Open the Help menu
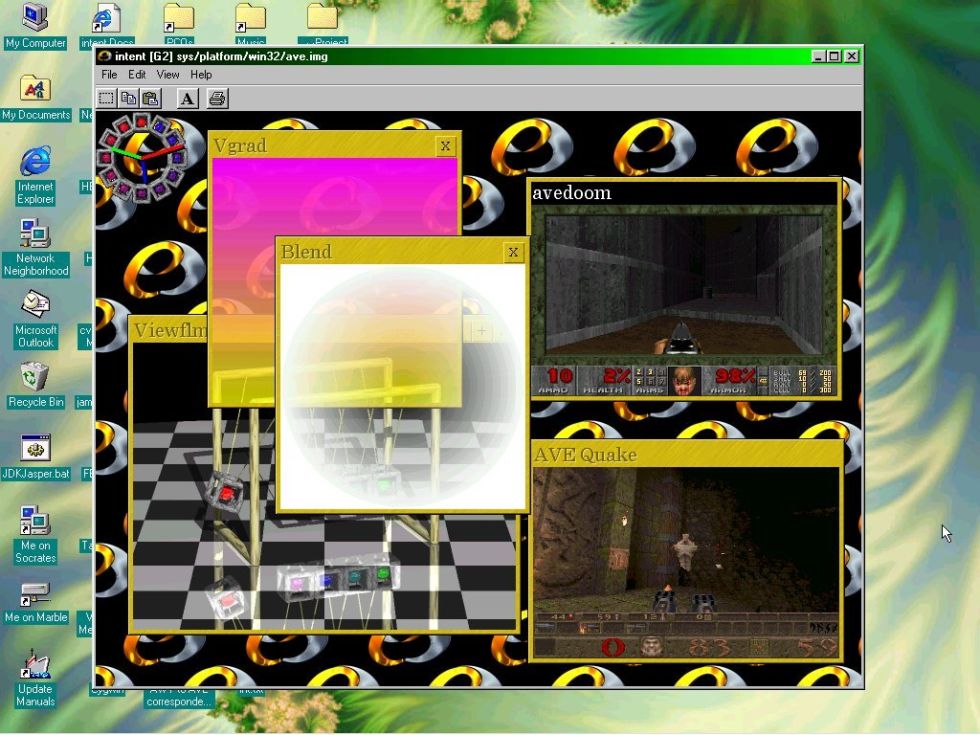This screenshot has width=980, height=735. coord(199,74)
